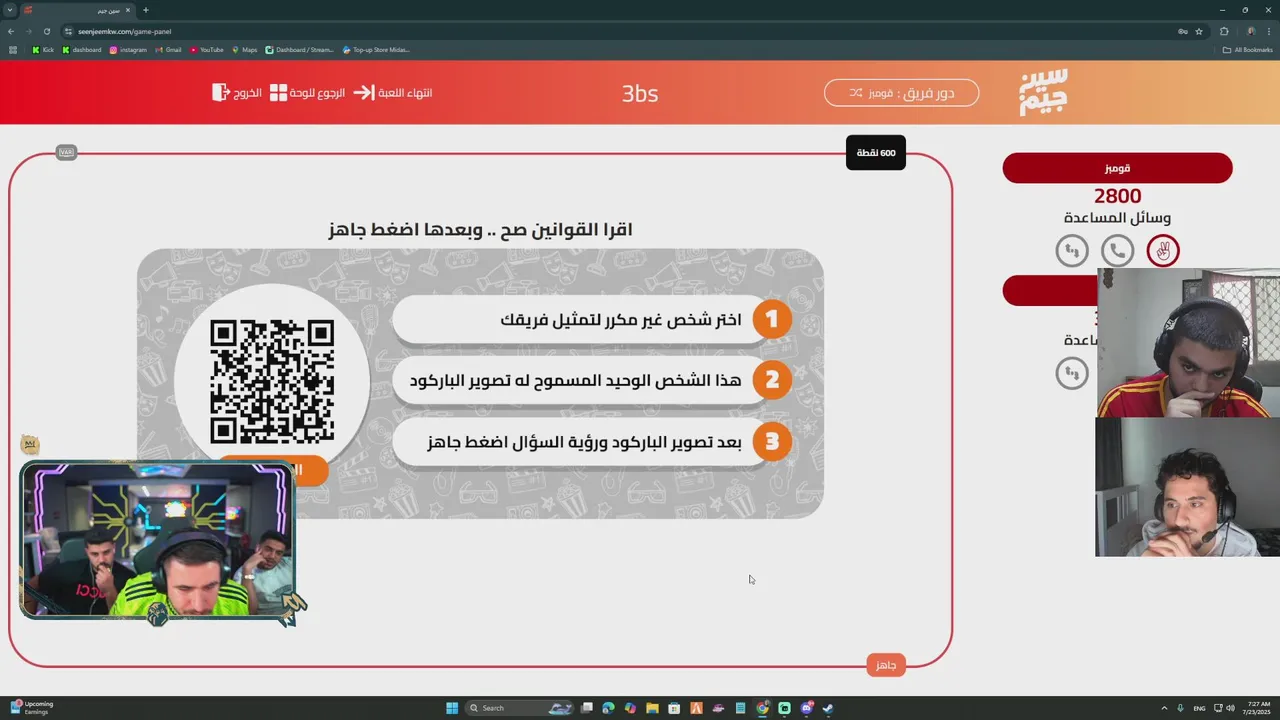1280x720 pixels.
Task: Click the 2800 team score
Action: pos(1117,196)
